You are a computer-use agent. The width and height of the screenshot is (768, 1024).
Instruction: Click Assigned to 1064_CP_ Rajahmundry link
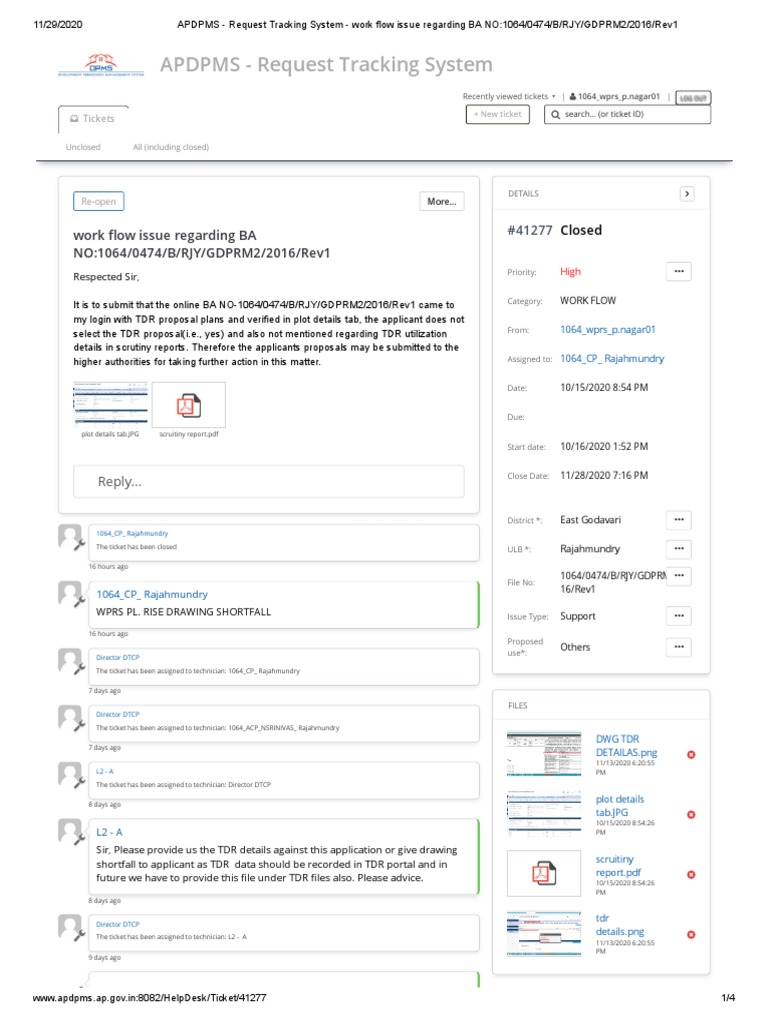(x=612, y=359)
